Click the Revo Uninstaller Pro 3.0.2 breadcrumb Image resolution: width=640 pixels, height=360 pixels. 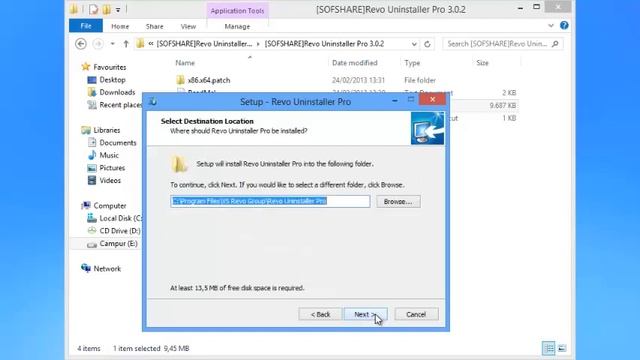tap(324, 44)
